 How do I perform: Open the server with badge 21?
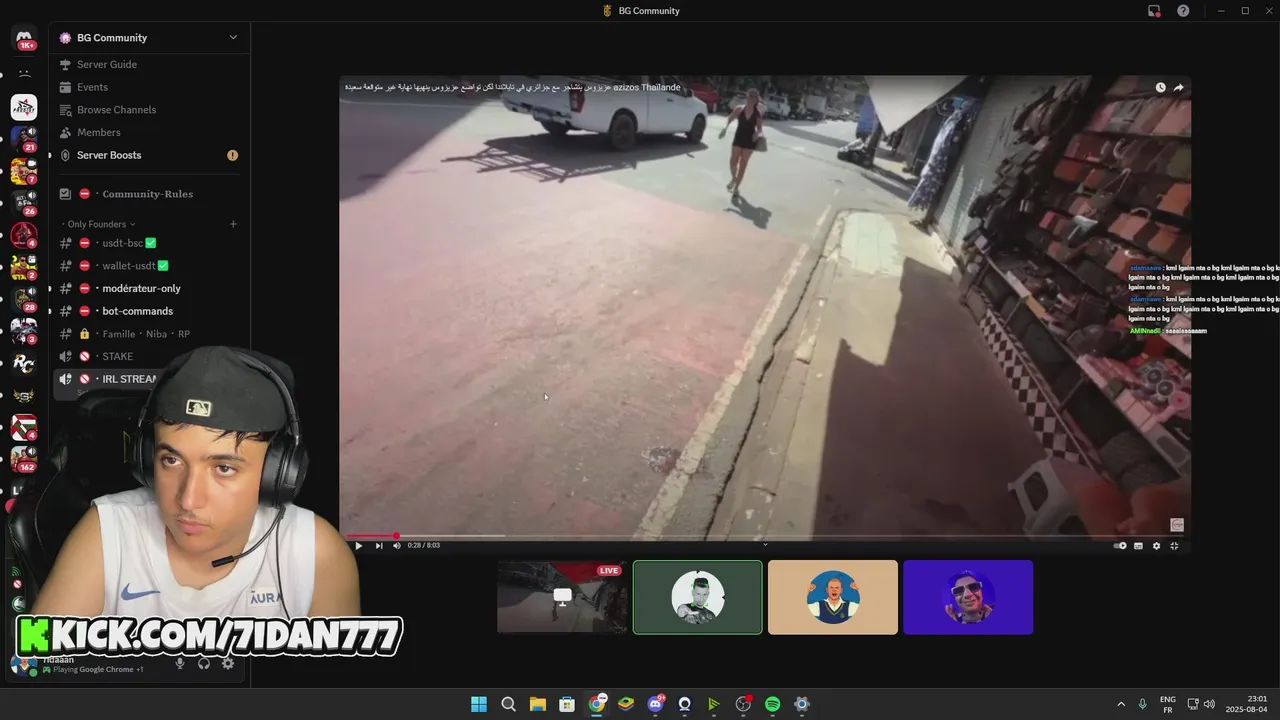pos(24,137)
